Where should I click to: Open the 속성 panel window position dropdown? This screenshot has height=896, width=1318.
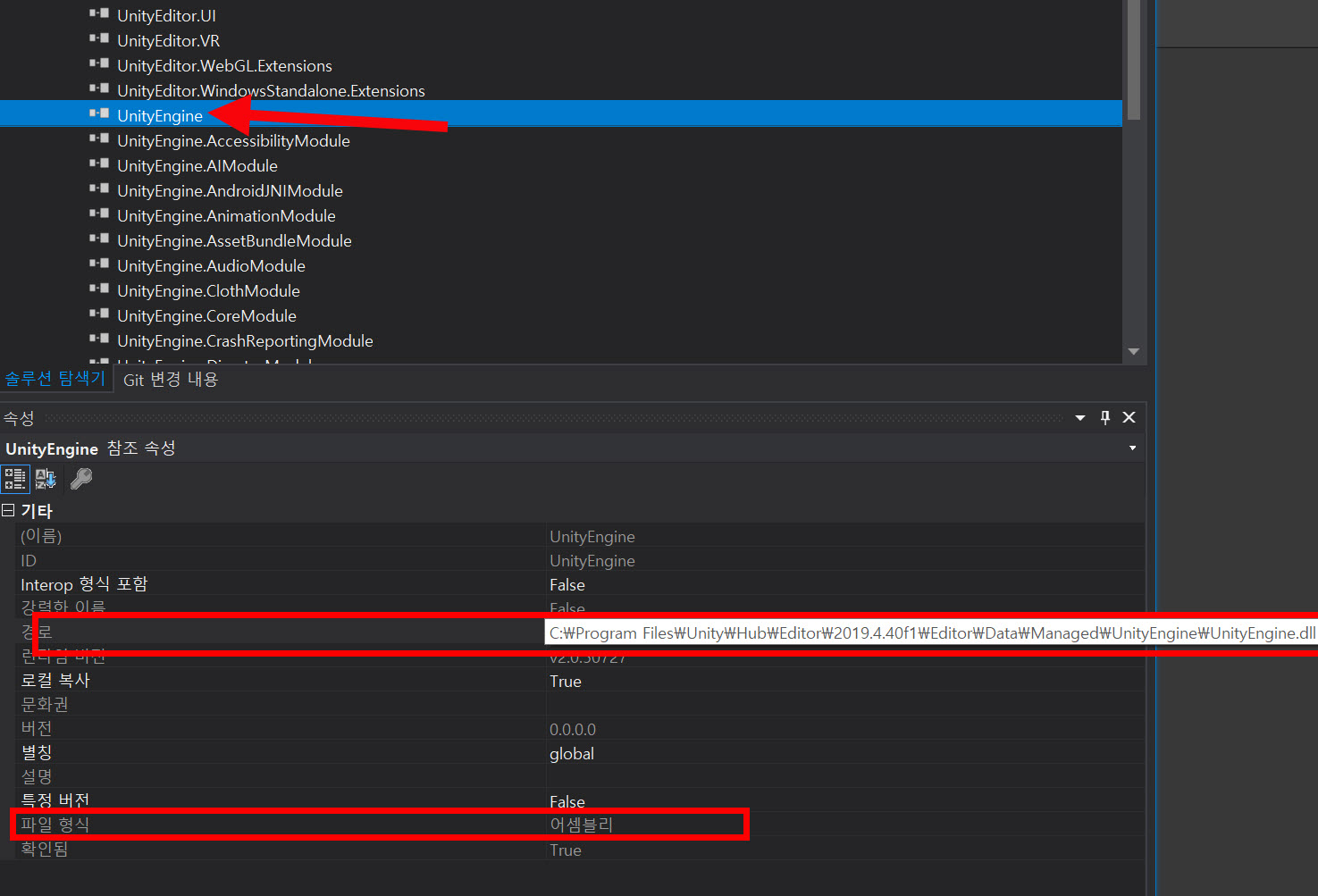(x=1080, y=418)
